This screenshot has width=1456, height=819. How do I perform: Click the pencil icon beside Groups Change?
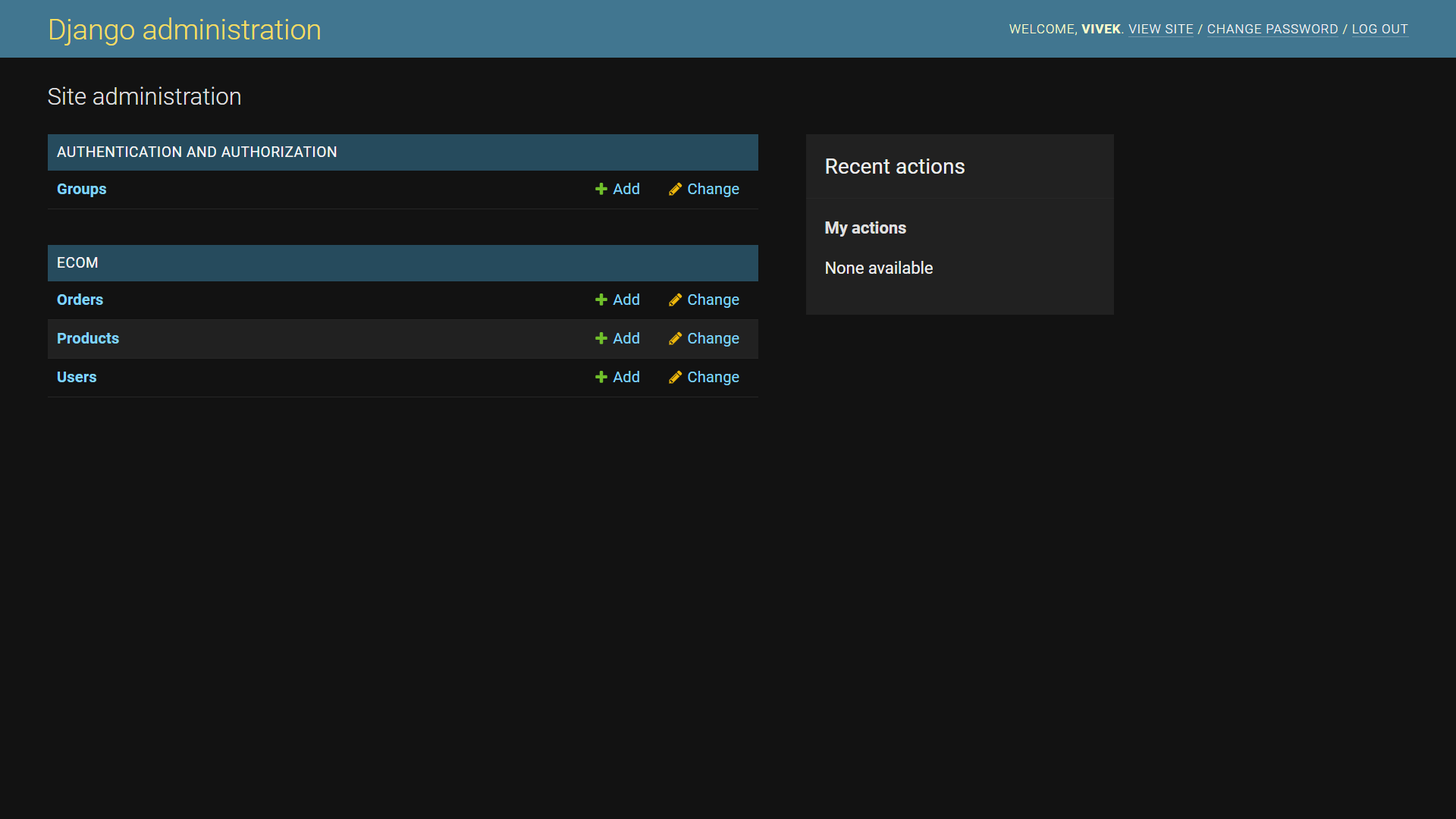coord(675,189)
